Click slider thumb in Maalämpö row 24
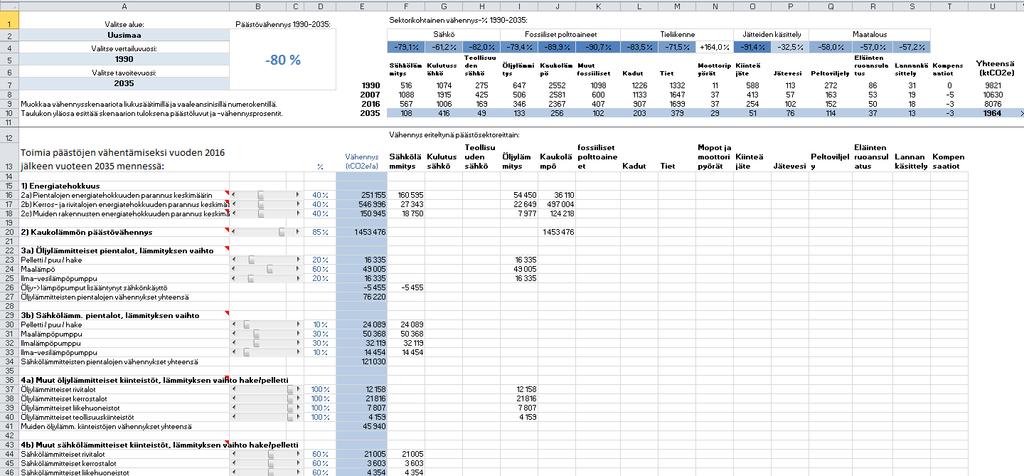Screen dimensions: 1024x476 coord(269,269)
